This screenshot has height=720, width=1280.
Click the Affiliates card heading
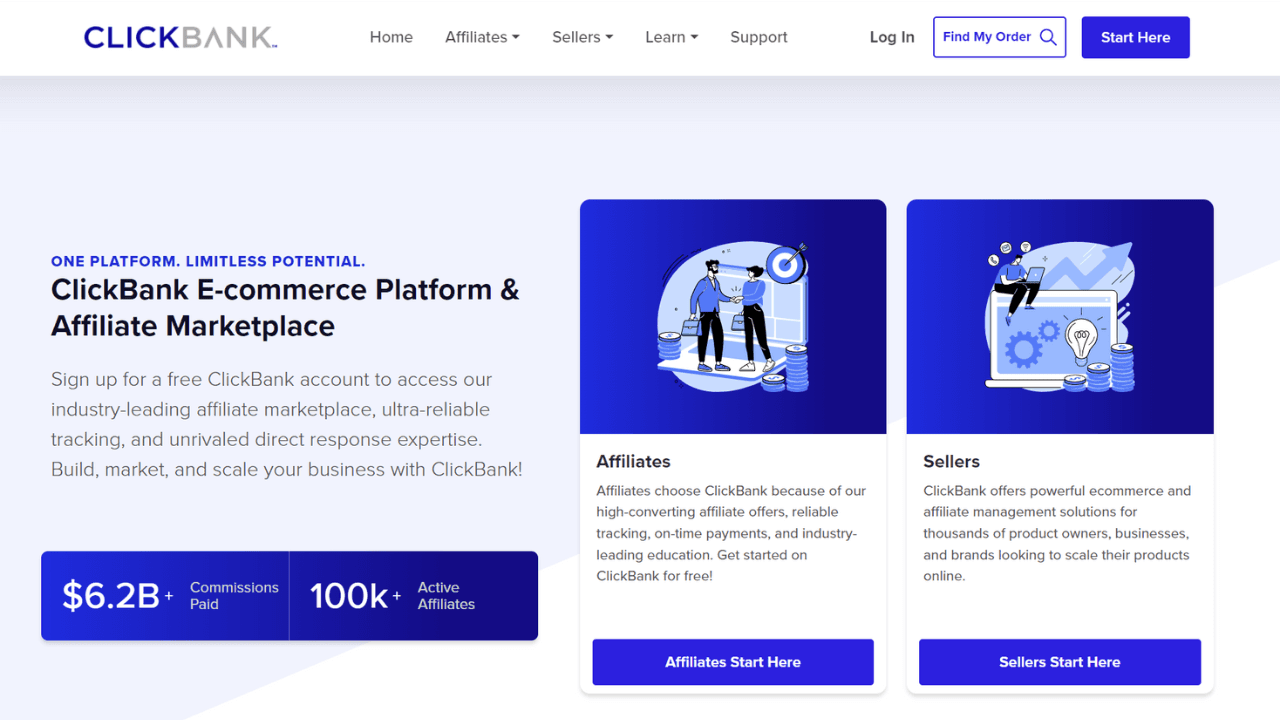click(x=633, y=461)
